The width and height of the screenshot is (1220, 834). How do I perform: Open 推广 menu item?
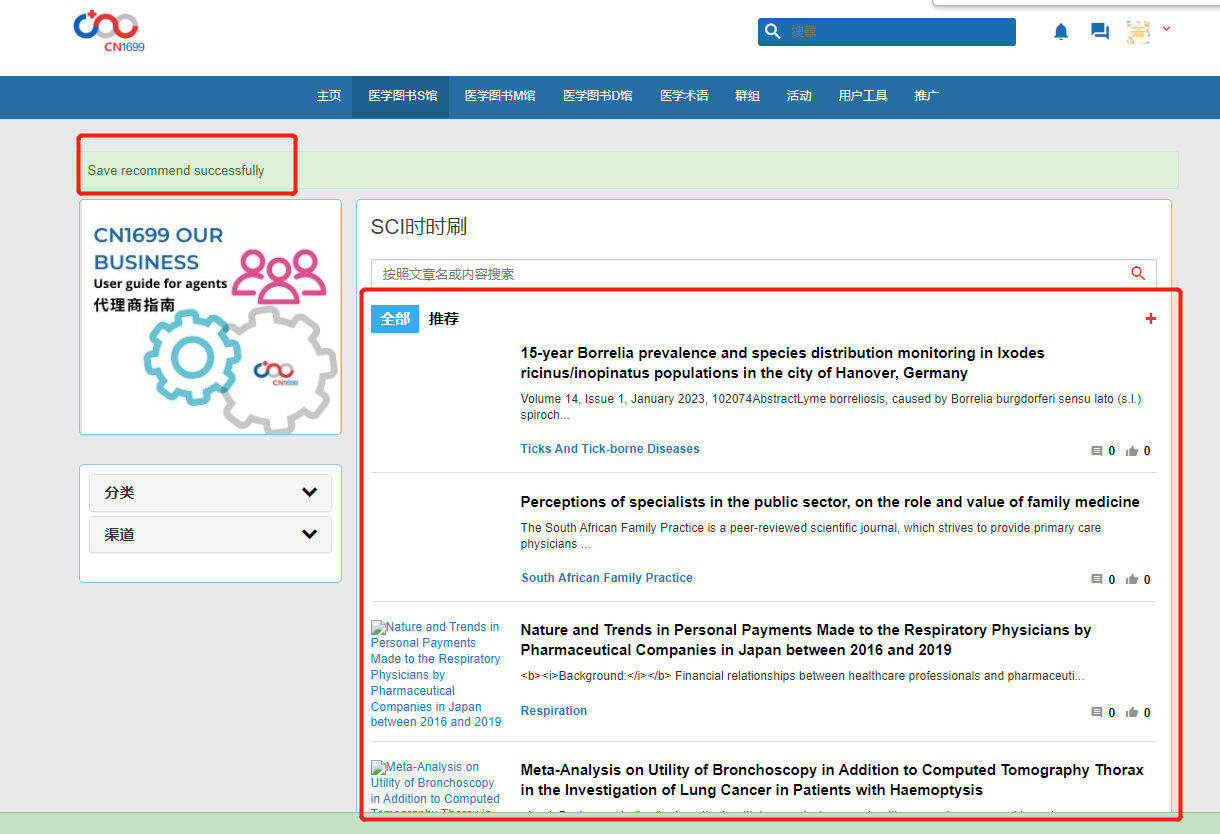tap(927, 96)
